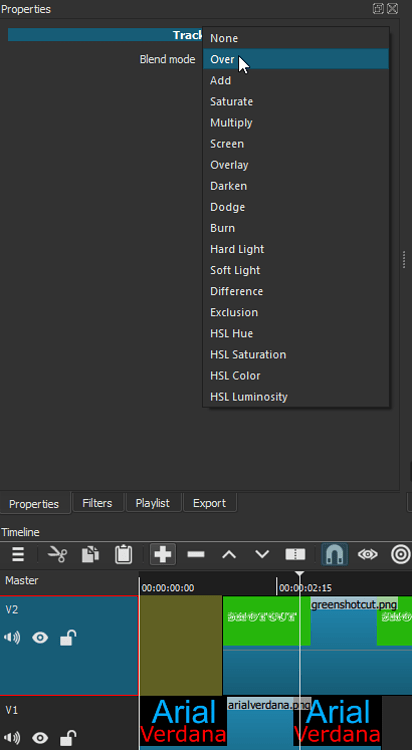
Task: Select Screen blend mode
Action: click(x=296, y=143)
